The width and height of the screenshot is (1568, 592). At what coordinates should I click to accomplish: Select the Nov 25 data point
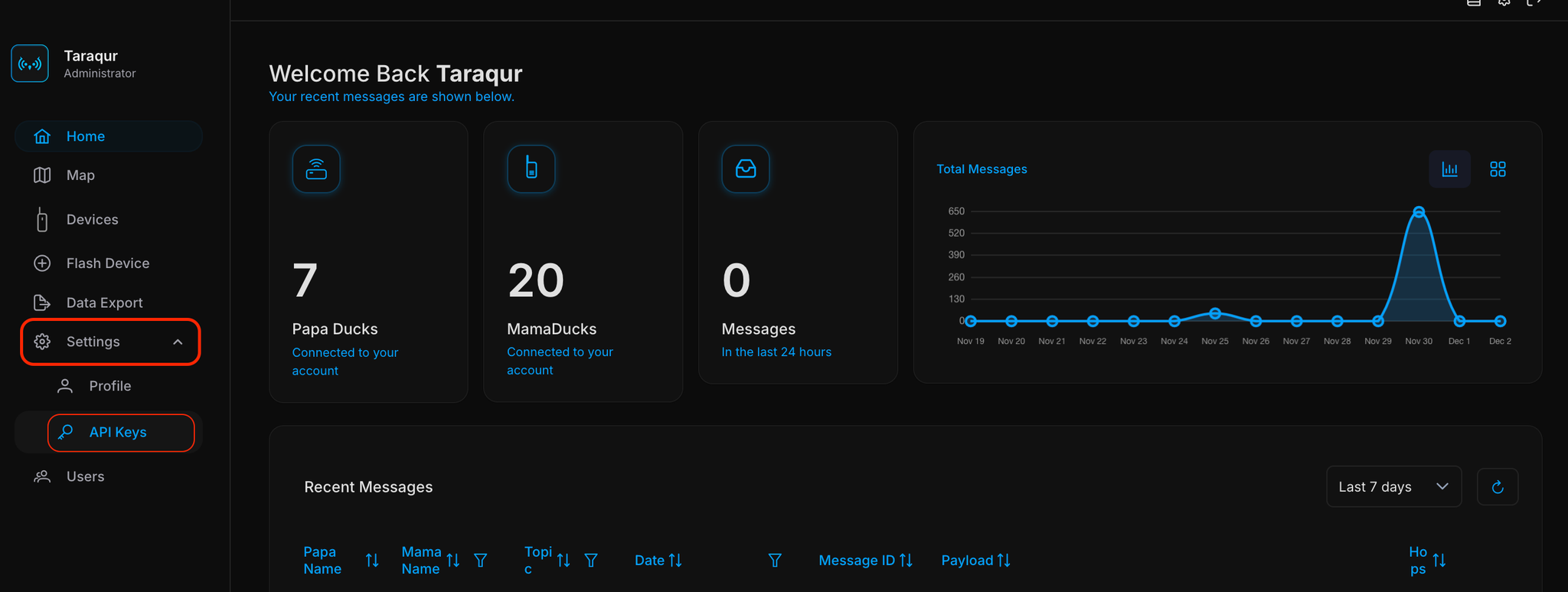click(1215, 313)
